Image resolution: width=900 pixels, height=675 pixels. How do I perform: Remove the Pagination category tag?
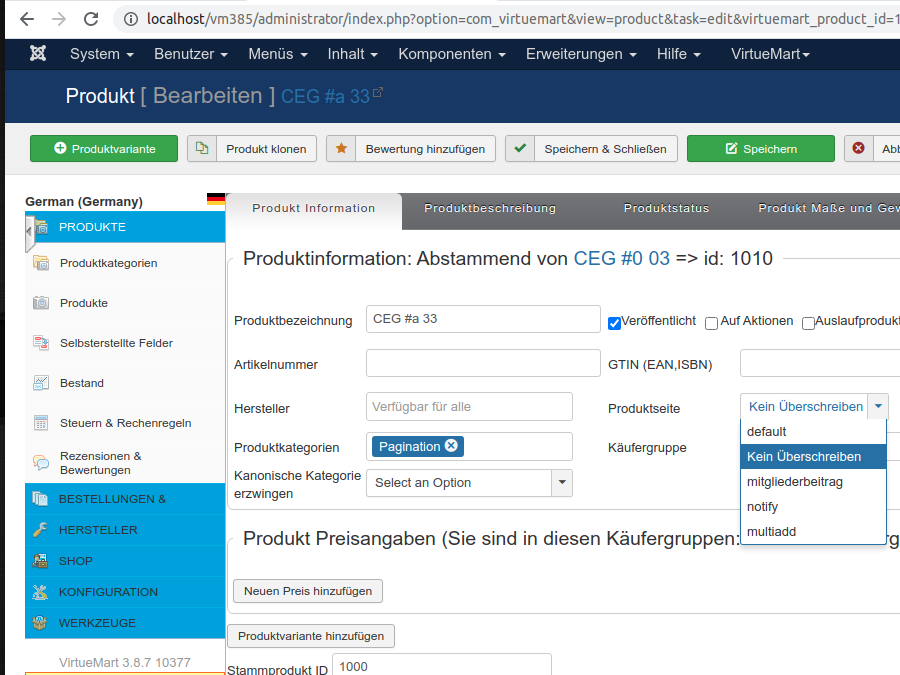[x=451, y=446]
